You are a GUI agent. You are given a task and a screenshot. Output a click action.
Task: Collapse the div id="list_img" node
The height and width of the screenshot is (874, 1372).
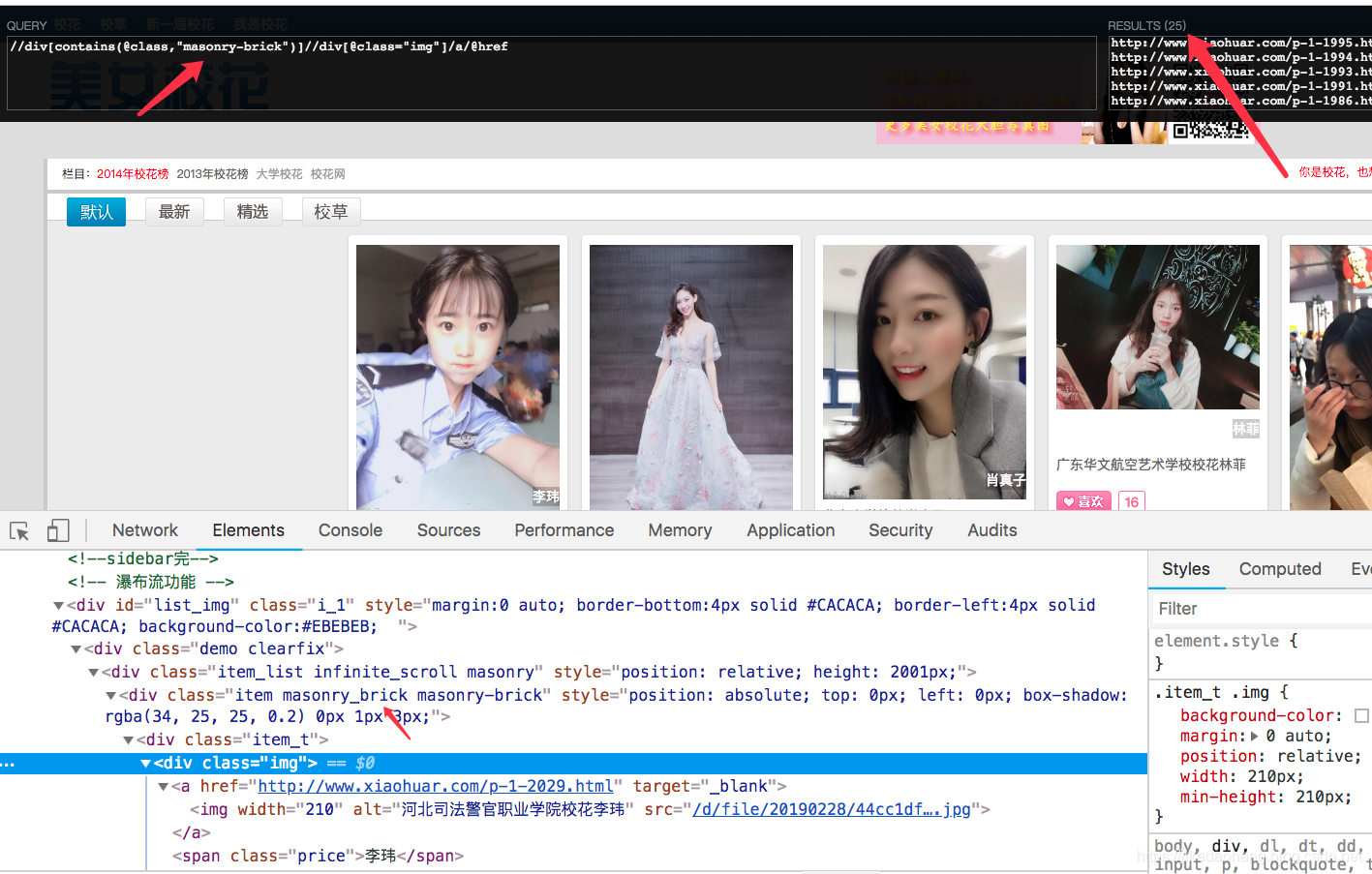(58, 606)
